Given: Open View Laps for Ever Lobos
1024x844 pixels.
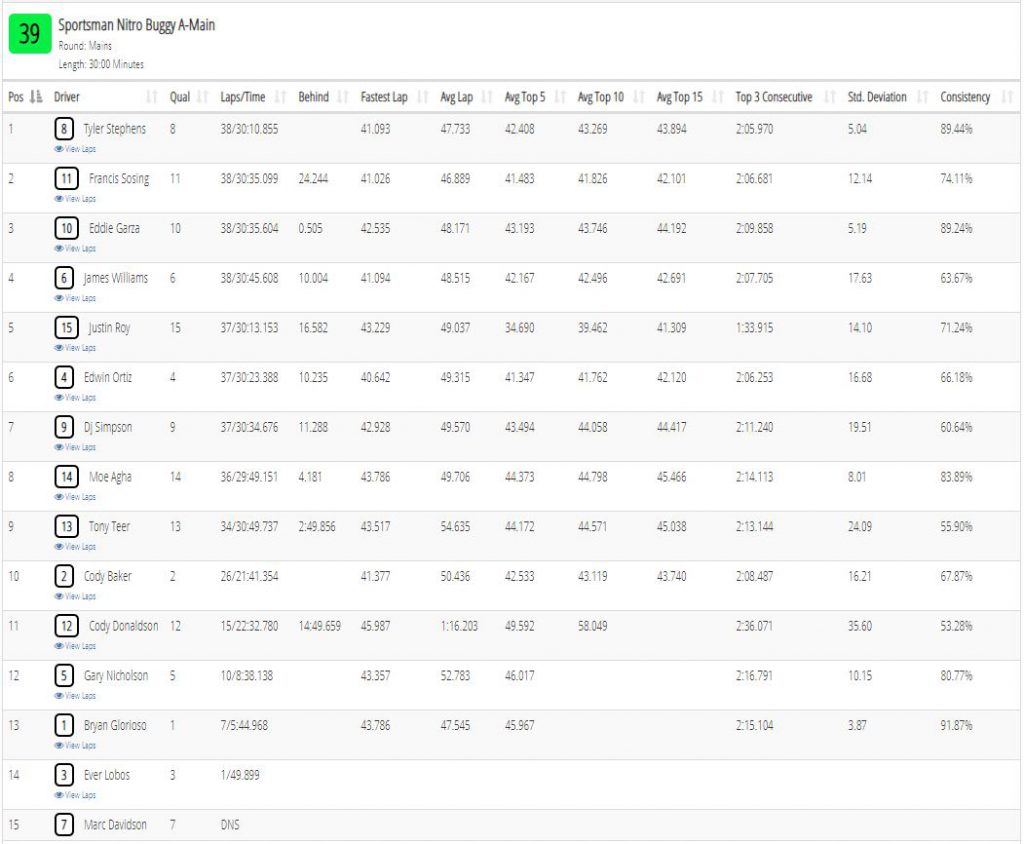Looking at the screenshot, I should [x=75, y=795].
